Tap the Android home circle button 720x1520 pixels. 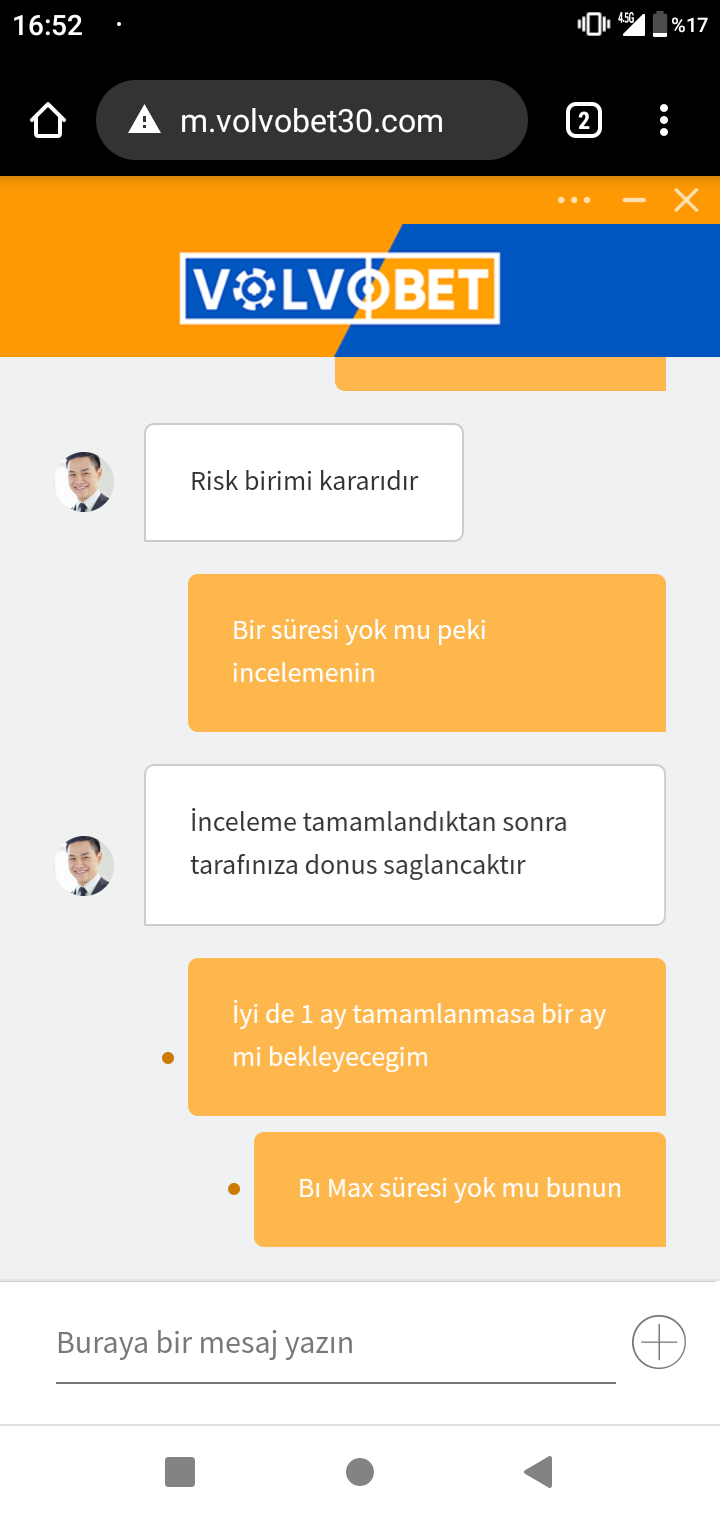coord(360,1472)
